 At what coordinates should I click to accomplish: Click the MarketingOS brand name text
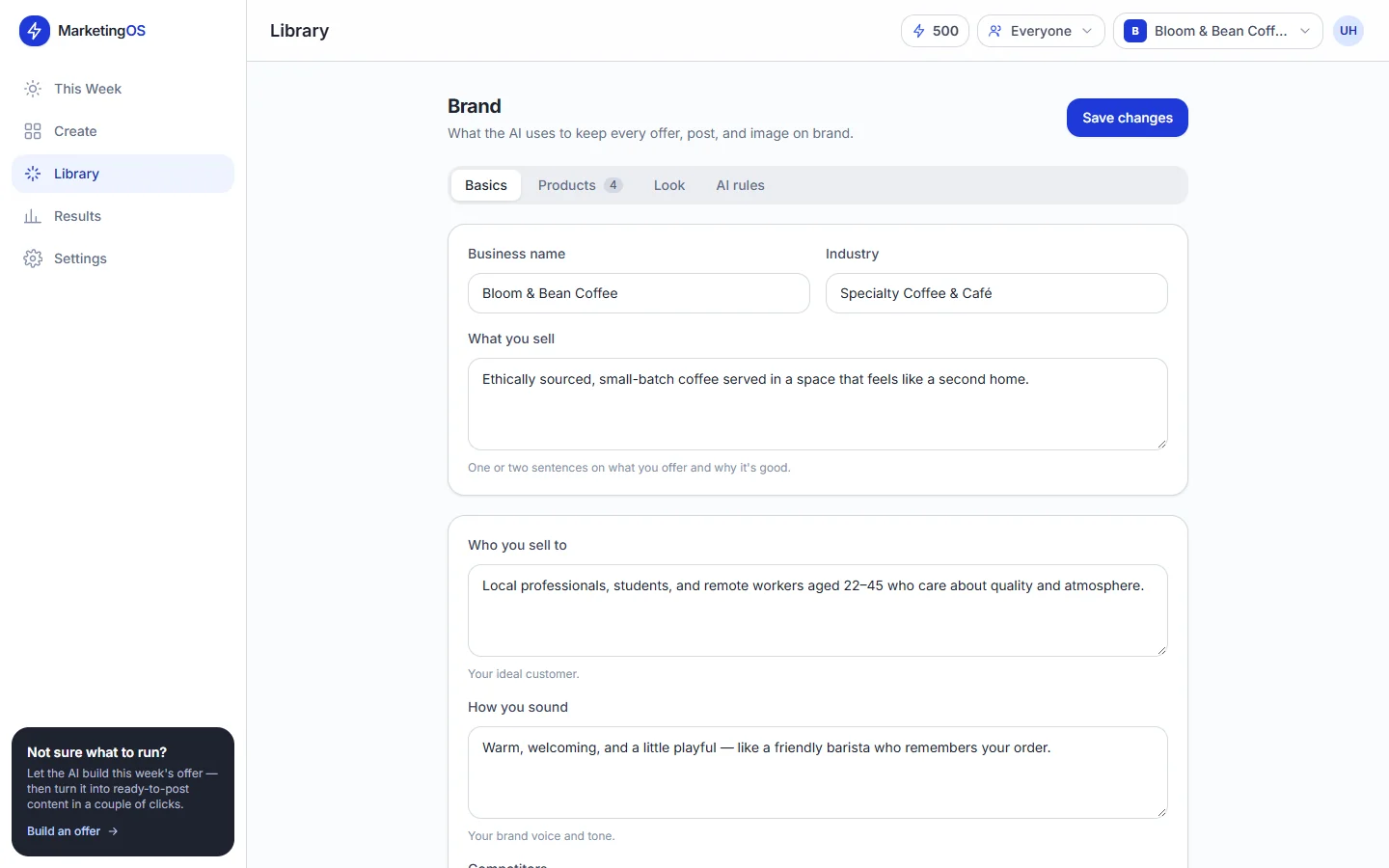[101, 31]
